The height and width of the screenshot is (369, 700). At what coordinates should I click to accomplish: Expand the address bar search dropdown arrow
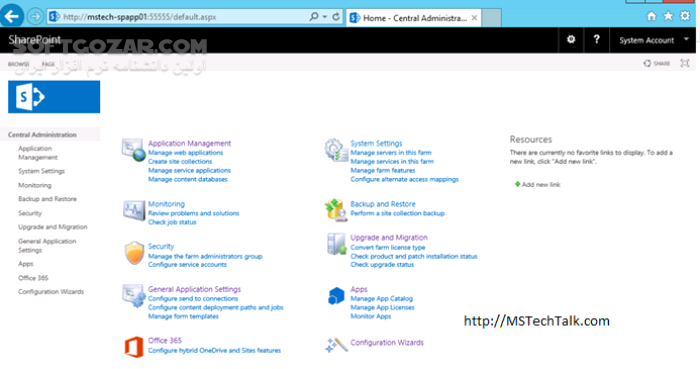point(325,17)
